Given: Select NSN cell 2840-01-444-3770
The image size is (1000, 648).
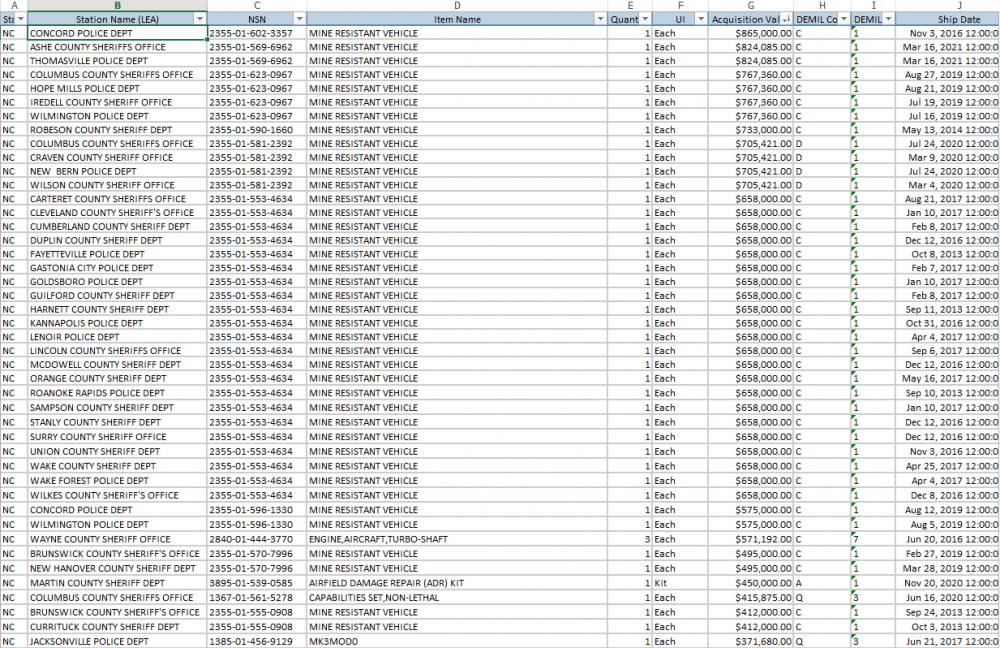Looking at the screenshot, I should 256,539.
